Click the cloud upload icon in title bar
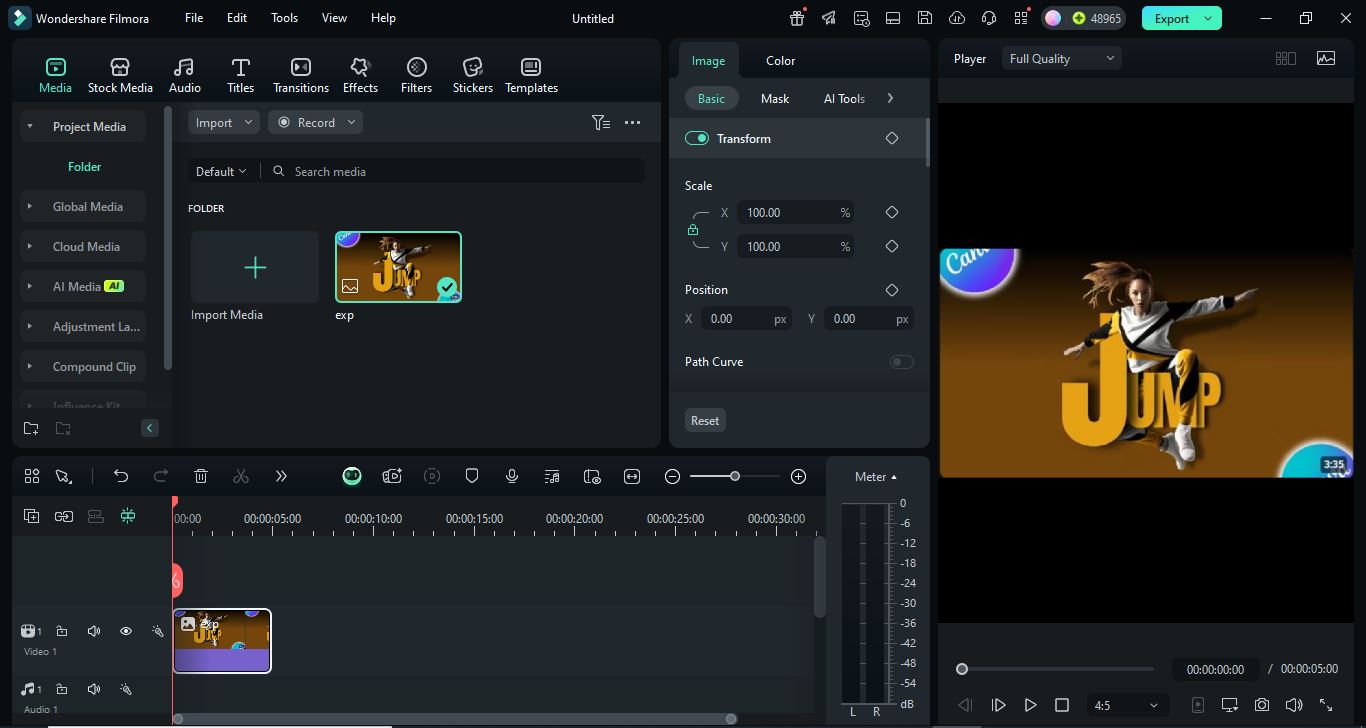Screen dimensions: 1366x728 (x=957, y=18)
